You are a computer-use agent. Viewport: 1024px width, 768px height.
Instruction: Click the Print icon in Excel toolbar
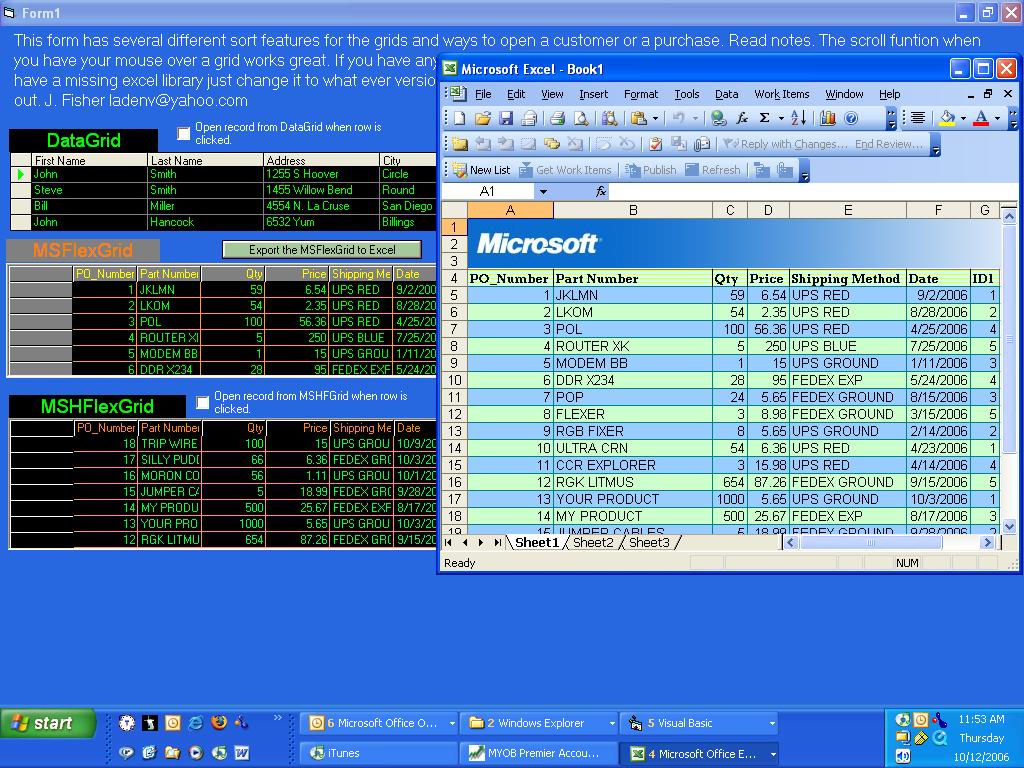[557, 118]
